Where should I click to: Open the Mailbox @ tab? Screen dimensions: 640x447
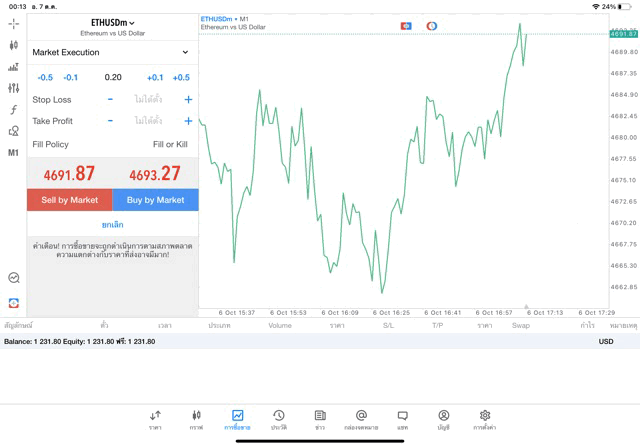pos(361,420)
